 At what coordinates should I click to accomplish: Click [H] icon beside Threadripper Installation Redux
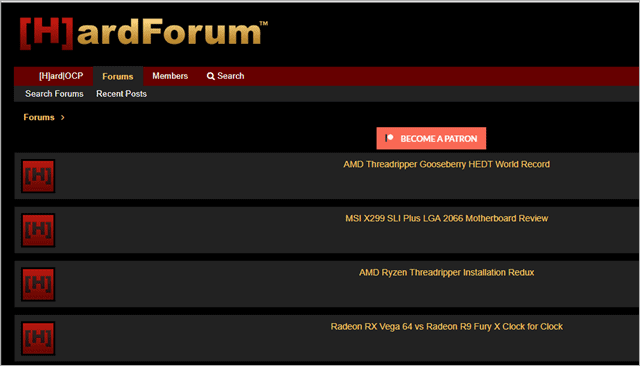point(38,284)
